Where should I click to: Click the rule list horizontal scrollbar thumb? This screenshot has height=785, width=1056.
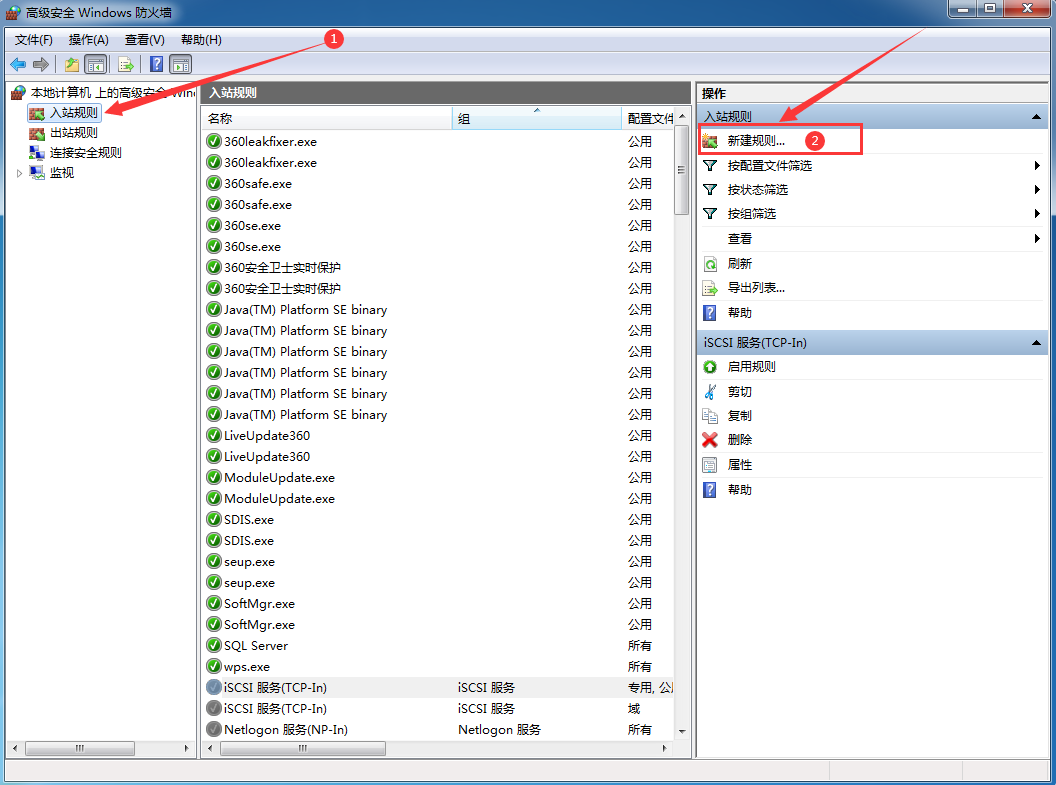pyautogui.click(x=303, y=749)
